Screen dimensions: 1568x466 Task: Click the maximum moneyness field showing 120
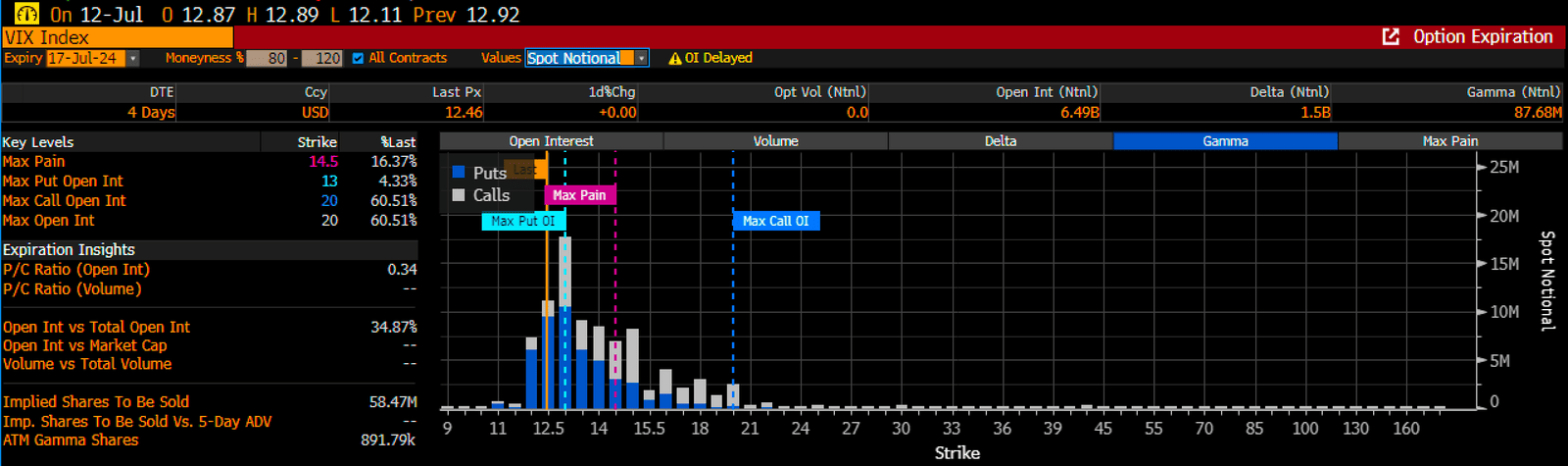(x=321, y=59)
